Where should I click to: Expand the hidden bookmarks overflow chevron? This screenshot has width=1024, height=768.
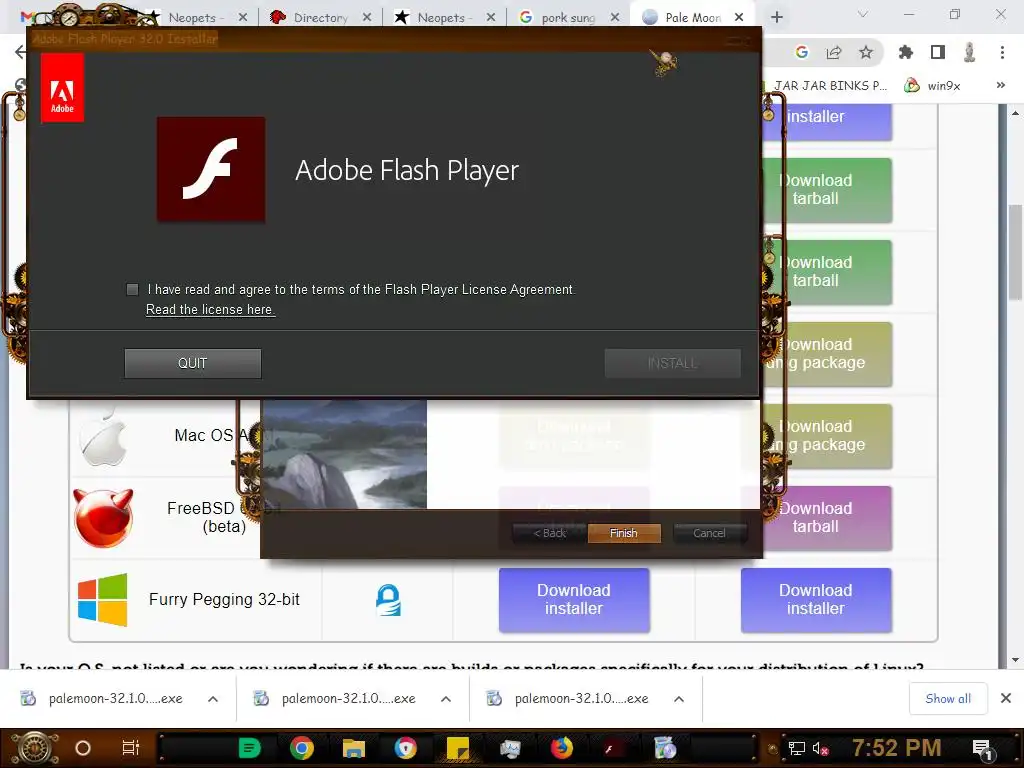tap(1000, 86)
